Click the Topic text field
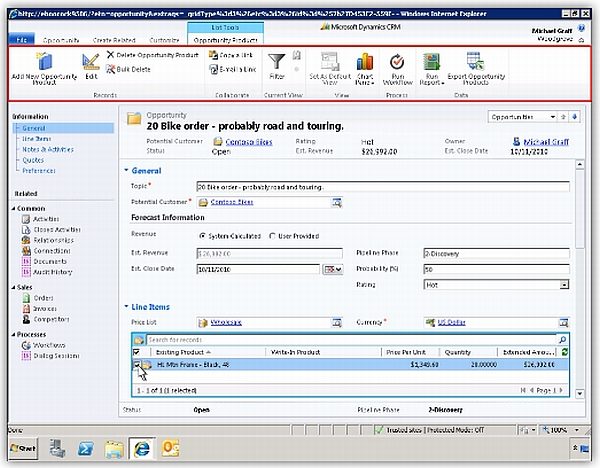This screenshot has width=600, height=468. pyautogui.click(x=382, y=186)
